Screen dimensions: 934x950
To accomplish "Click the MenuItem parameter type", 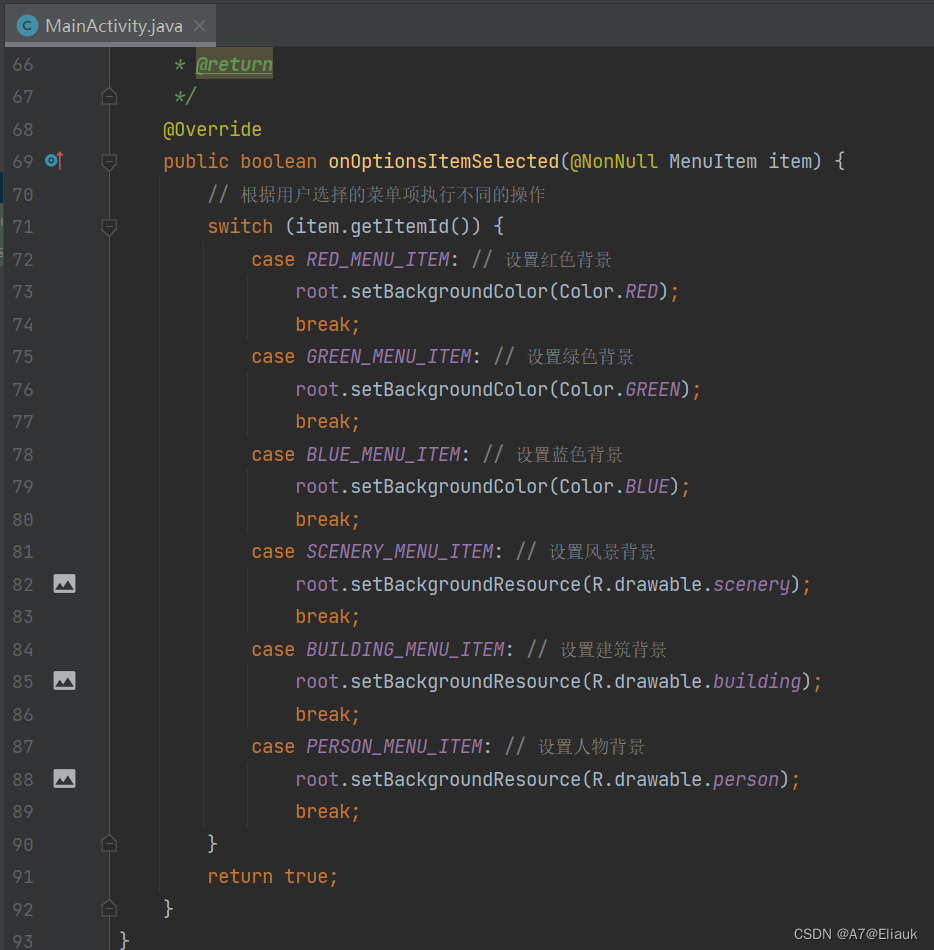I will pos(713,162).
